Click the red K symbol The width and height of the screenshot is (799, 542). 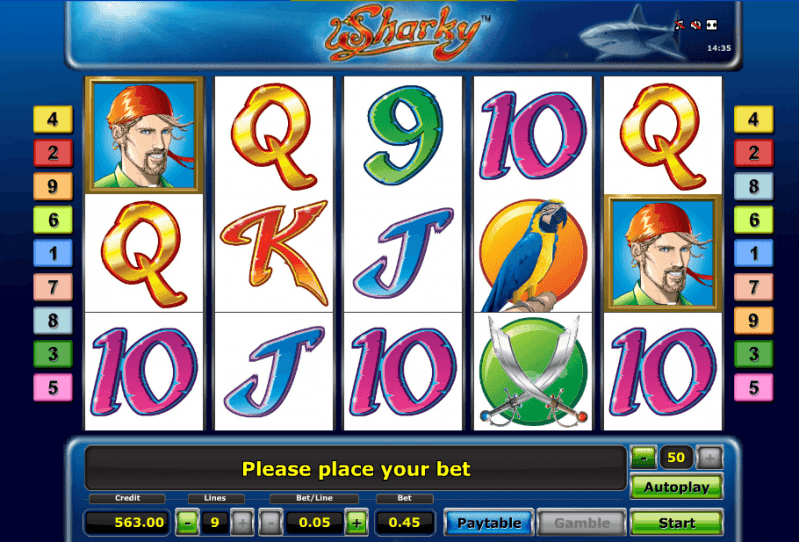274,253
